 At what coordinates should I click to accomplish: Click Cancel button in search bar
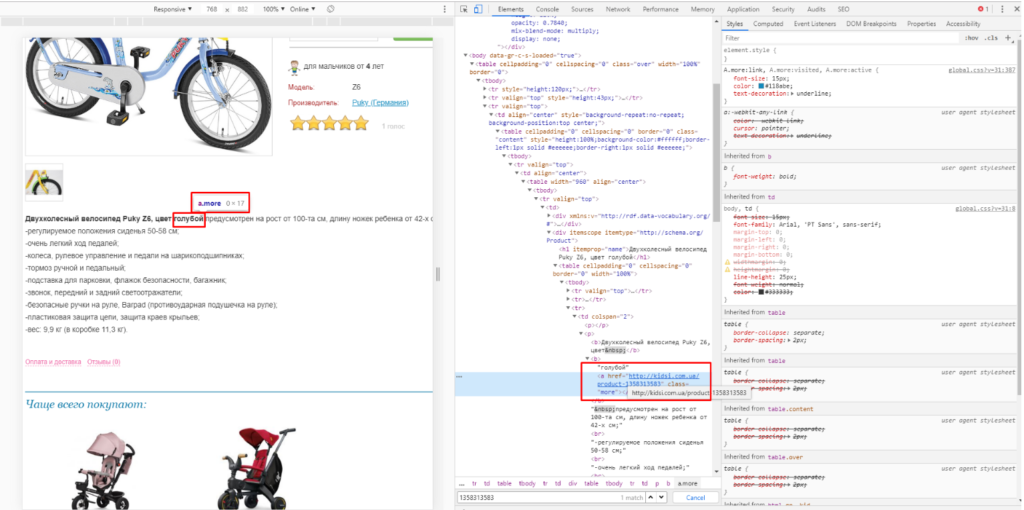695,497
